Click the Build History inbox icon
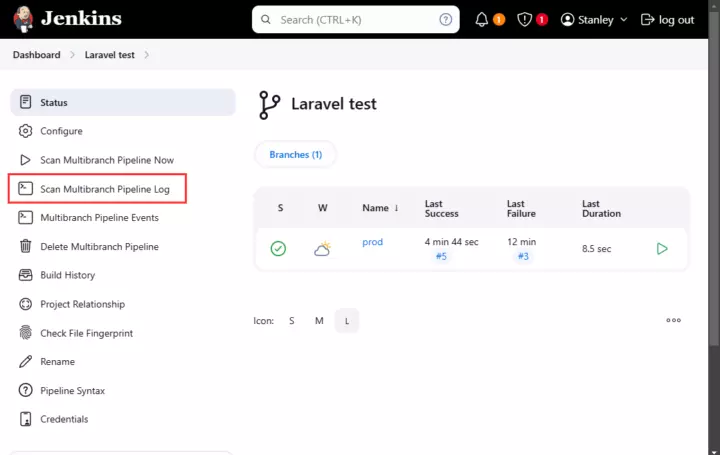This screenshot has width=720, height=455. (x=25, y=275)
